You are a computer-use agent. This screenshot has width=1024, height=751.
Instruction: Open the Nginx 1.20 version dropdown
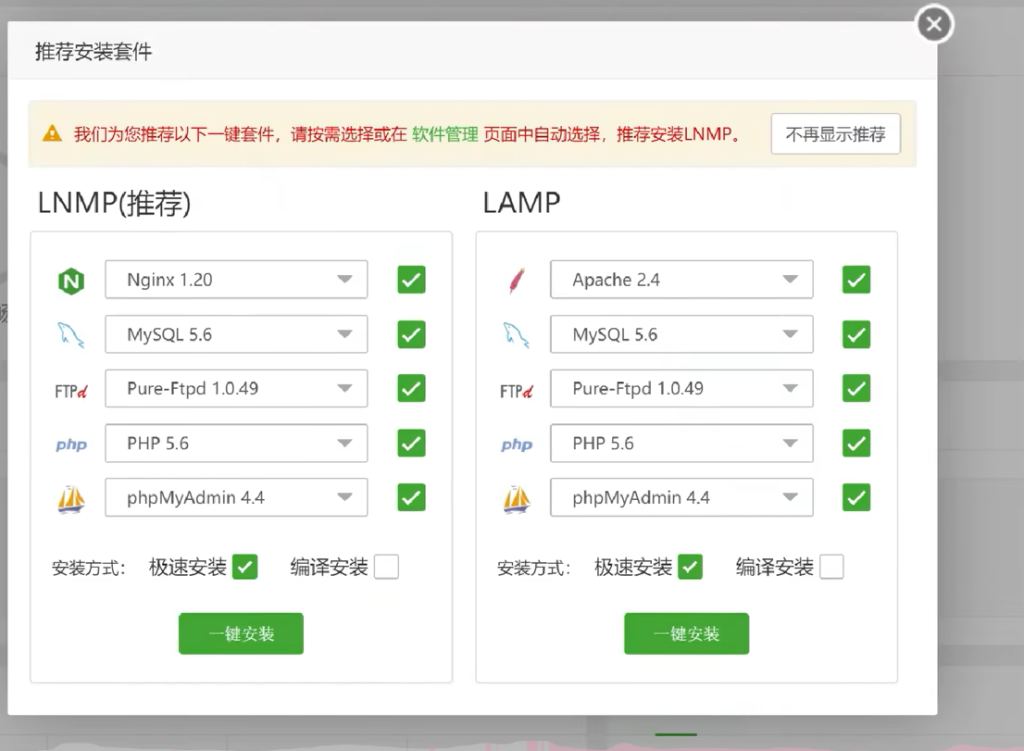tap(236, 280)
